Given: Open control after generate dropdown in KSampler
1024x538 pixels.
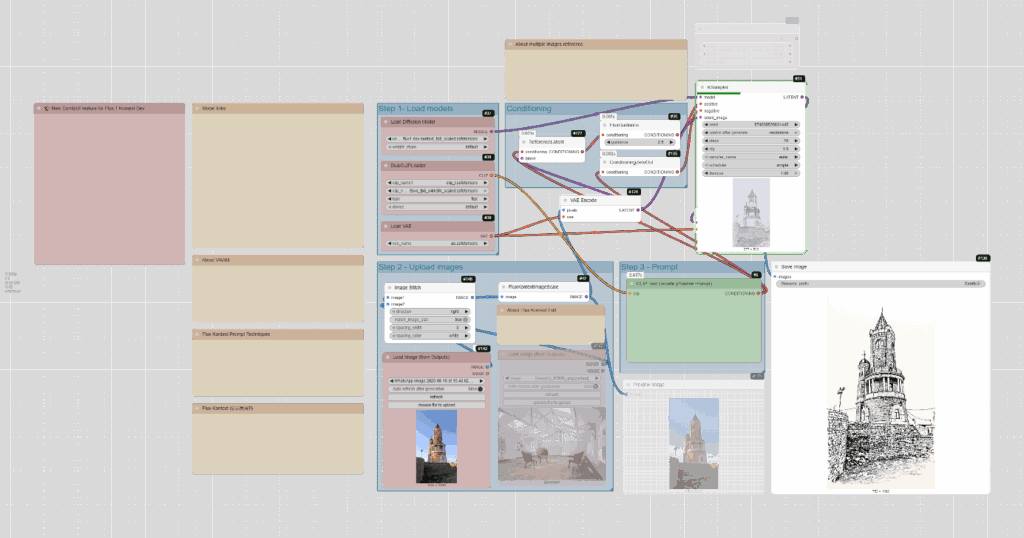Looking at the screenshot, I should pyautogui.click(x=751, y=133).
